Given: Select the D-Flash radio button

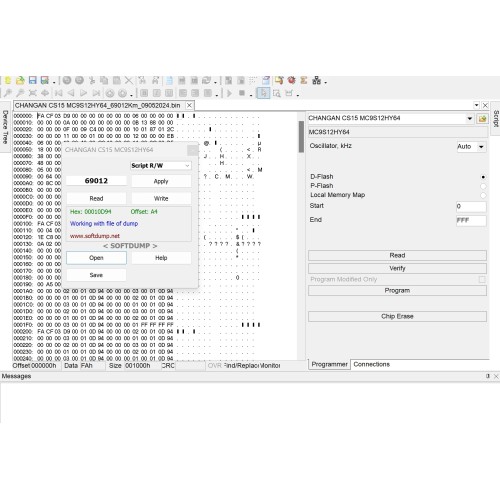Looking at the screenshot, I should click(483, 177).
